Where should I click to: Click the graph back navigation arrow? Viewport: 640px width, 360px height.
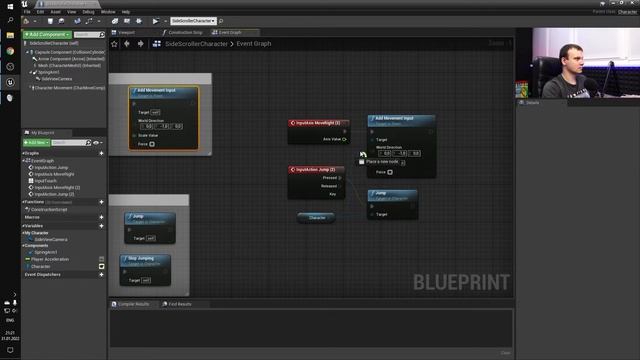(x=127, y=44)
